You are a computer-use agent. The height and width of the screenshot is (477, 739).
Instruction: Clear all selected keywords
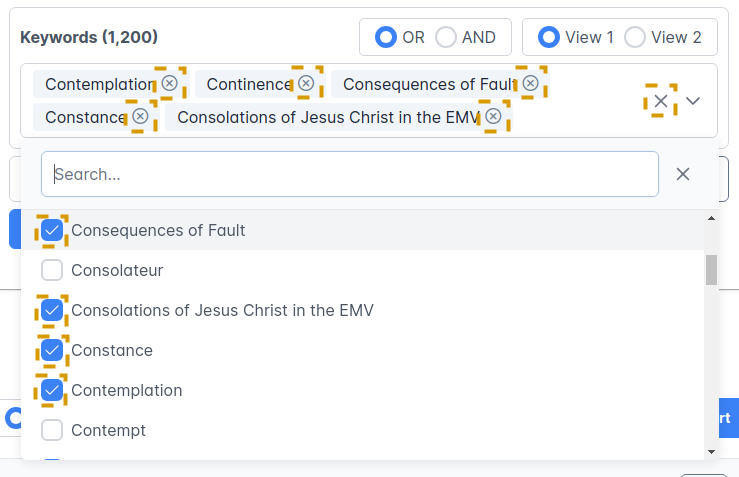[660, 100]
